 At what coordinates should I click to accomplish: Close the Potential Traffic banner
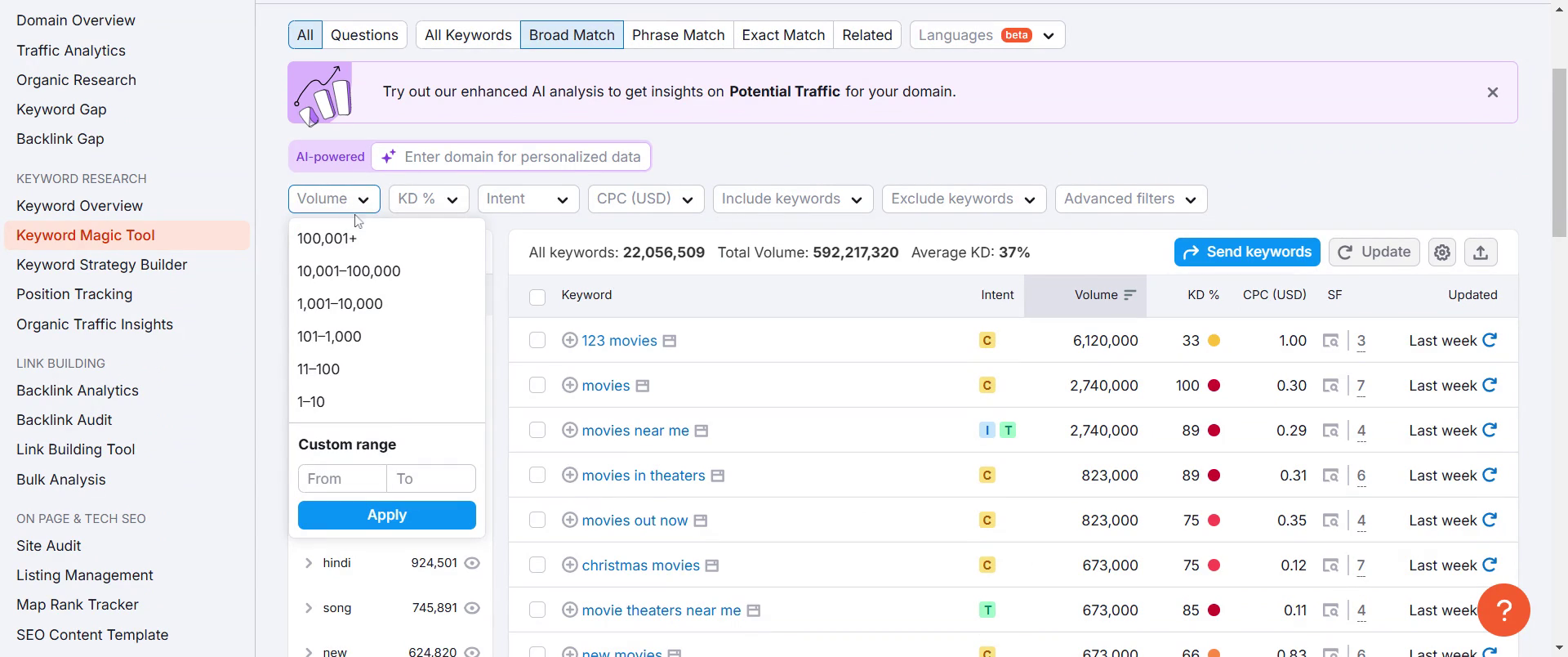[1493, 92]
